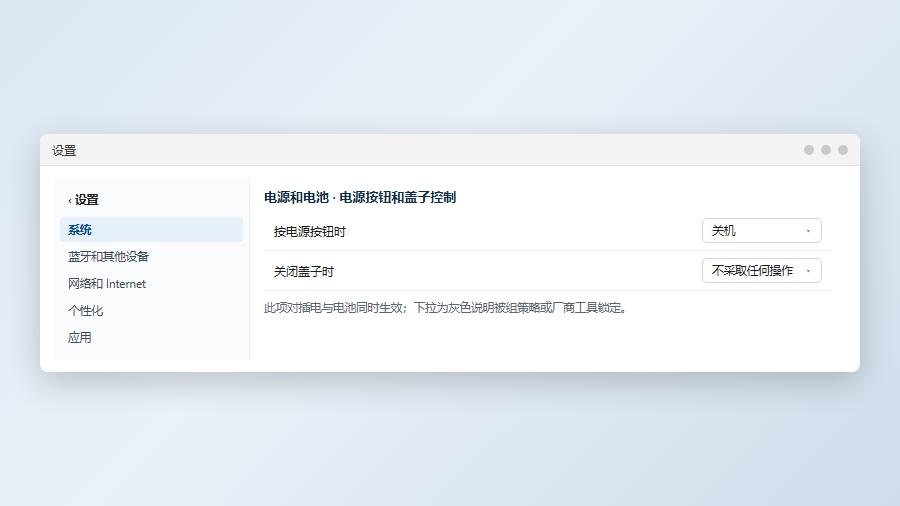
Task: Click the 关闭盖子时 row label
Action: pyautogui.click(x=304, y=271)
